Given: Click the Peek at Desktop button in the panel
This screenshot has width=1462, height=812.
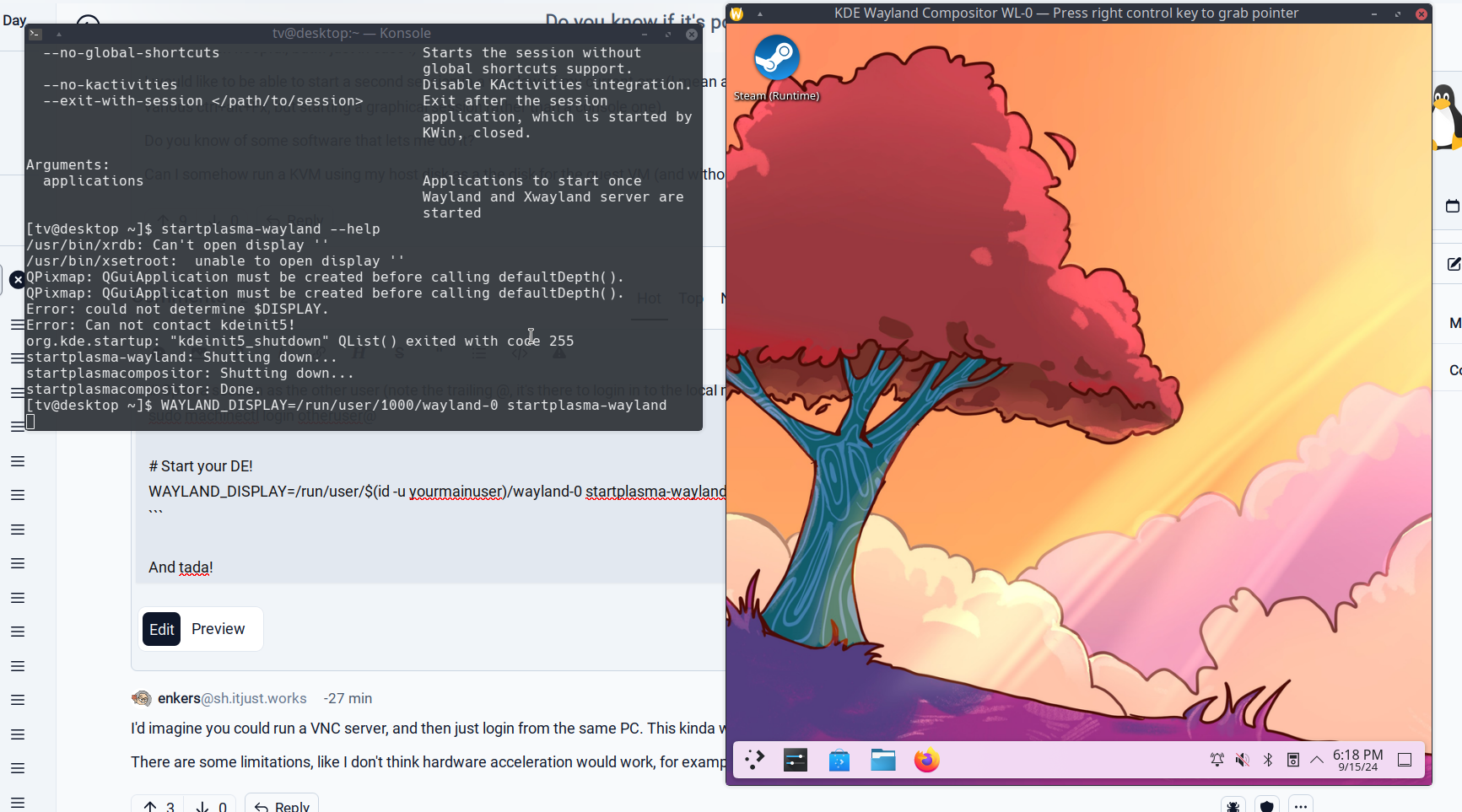Looking at the screenshot, I should (1405, 760).
